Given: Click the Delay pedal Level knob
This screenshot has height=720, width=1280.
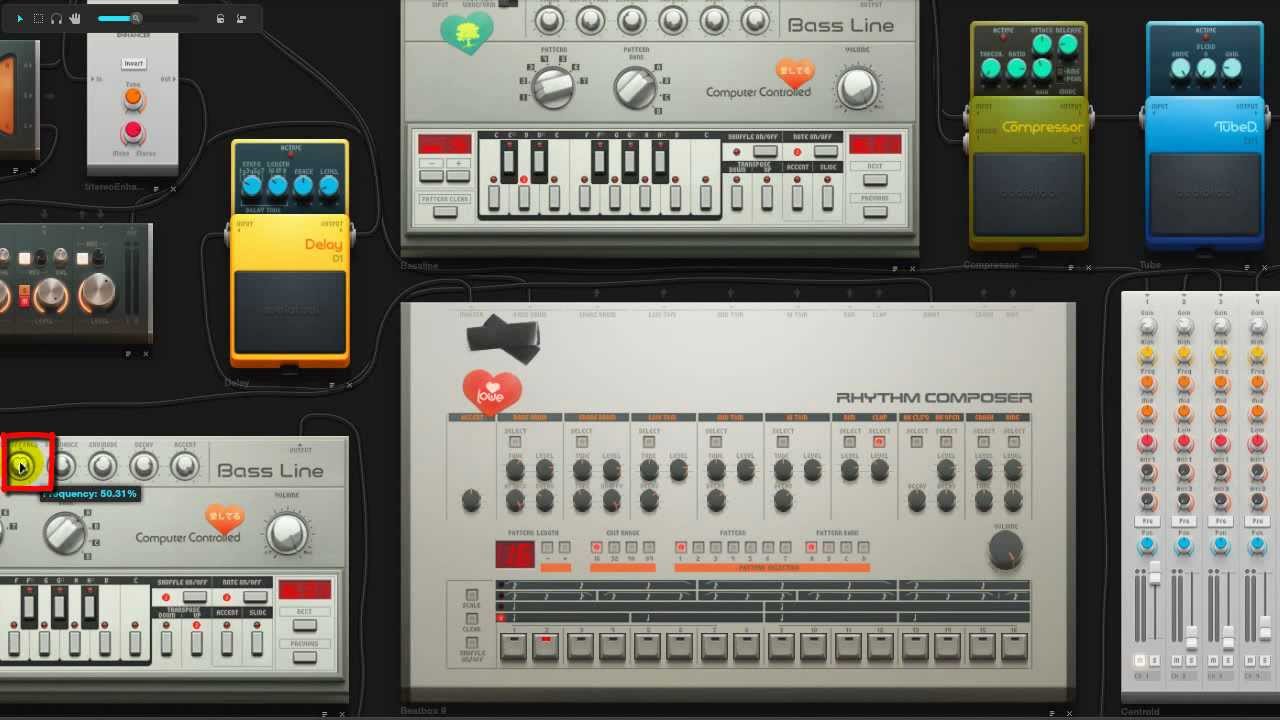Looking at the screenshot, I should [x=328, y=186].
